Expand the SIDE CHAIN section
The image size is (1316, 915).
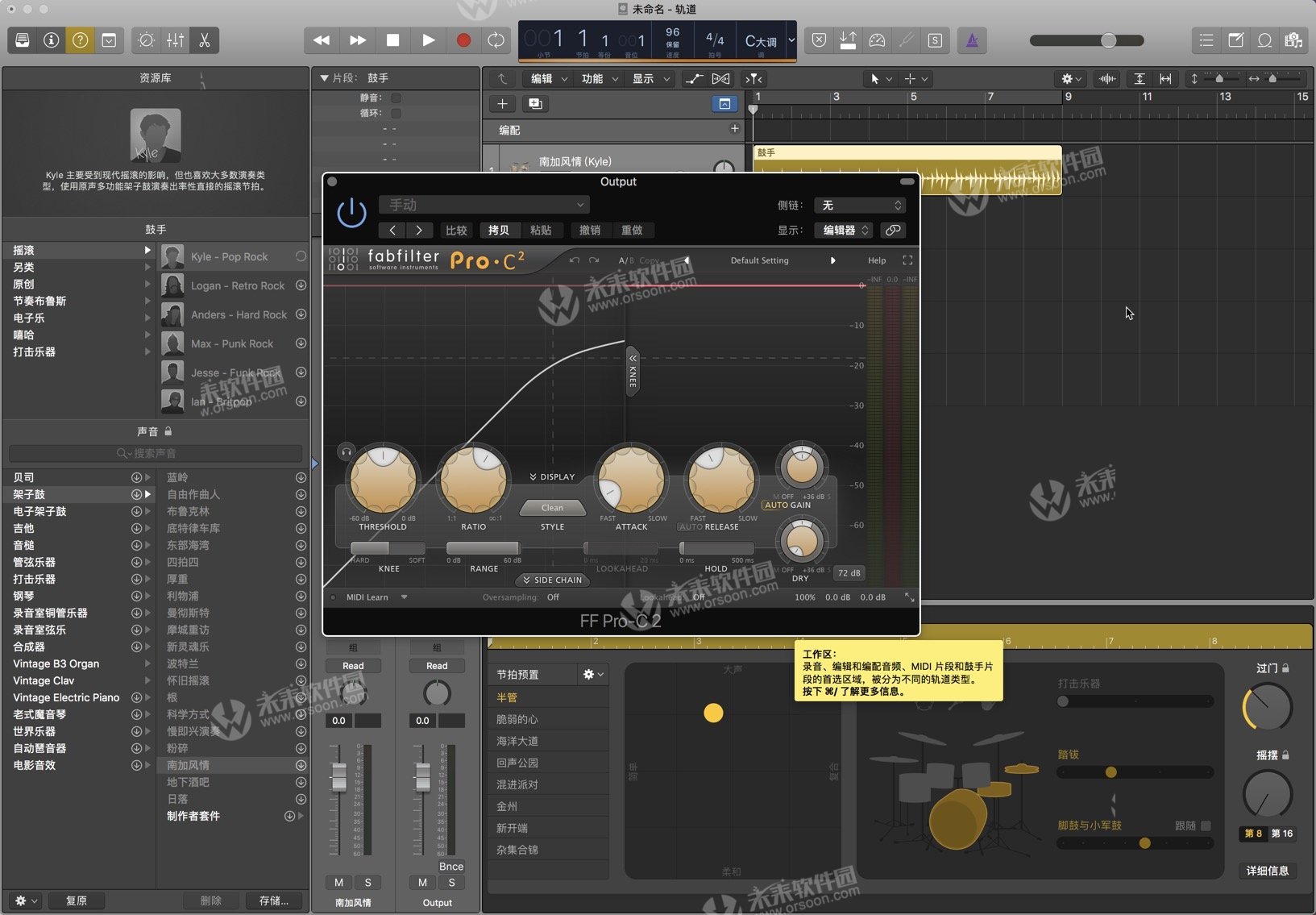coord(552,580)
